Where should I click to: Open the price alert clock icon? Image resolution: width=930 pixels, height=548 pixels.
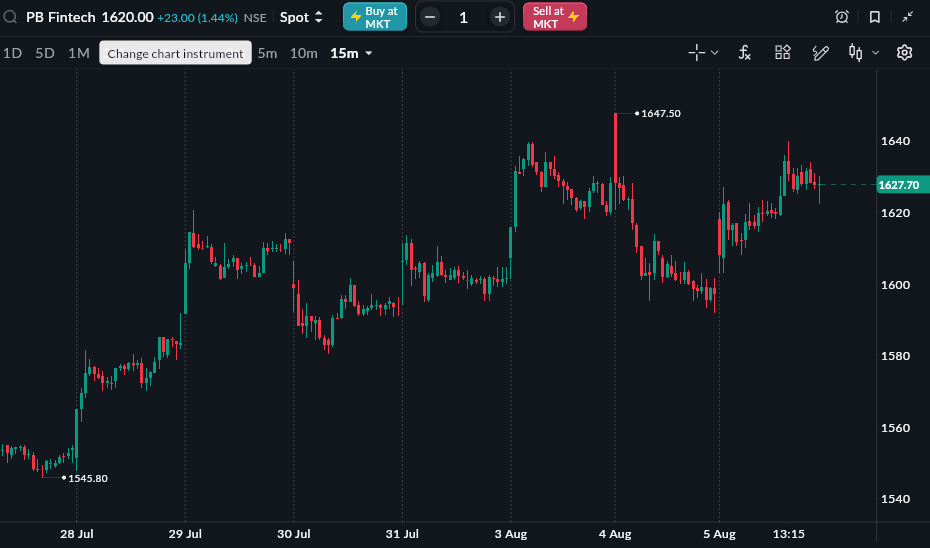842,17
